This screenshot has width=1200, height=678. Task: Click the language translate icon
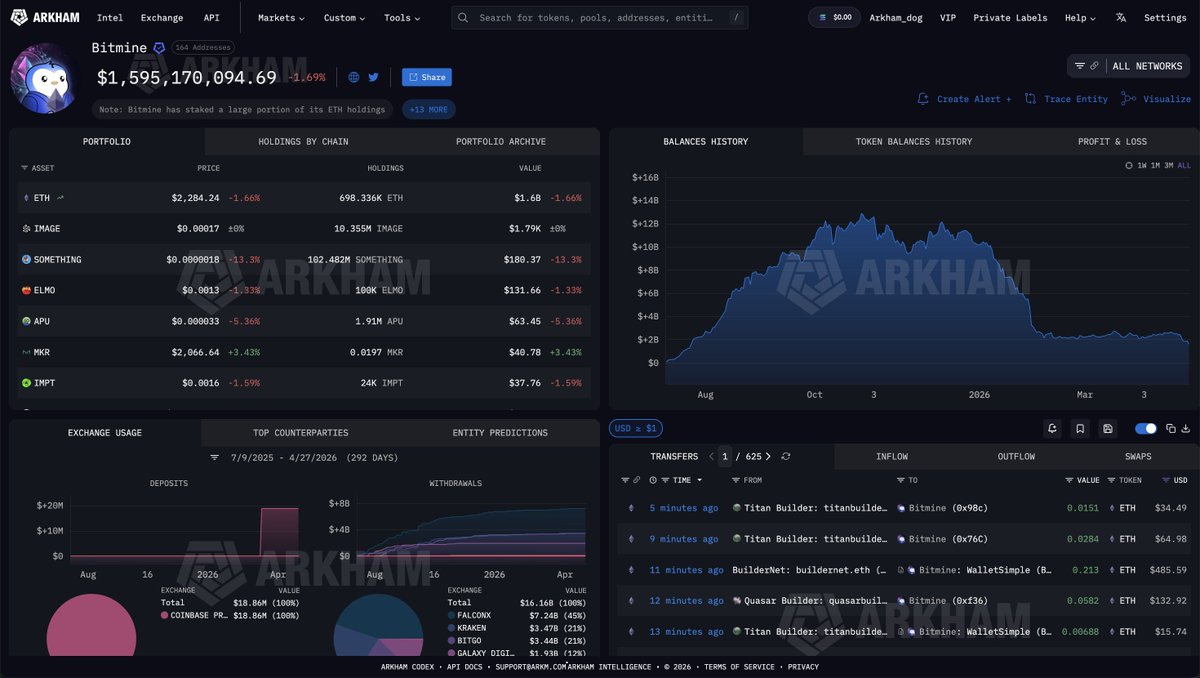pyautogui.click(x=1121, y=17)
